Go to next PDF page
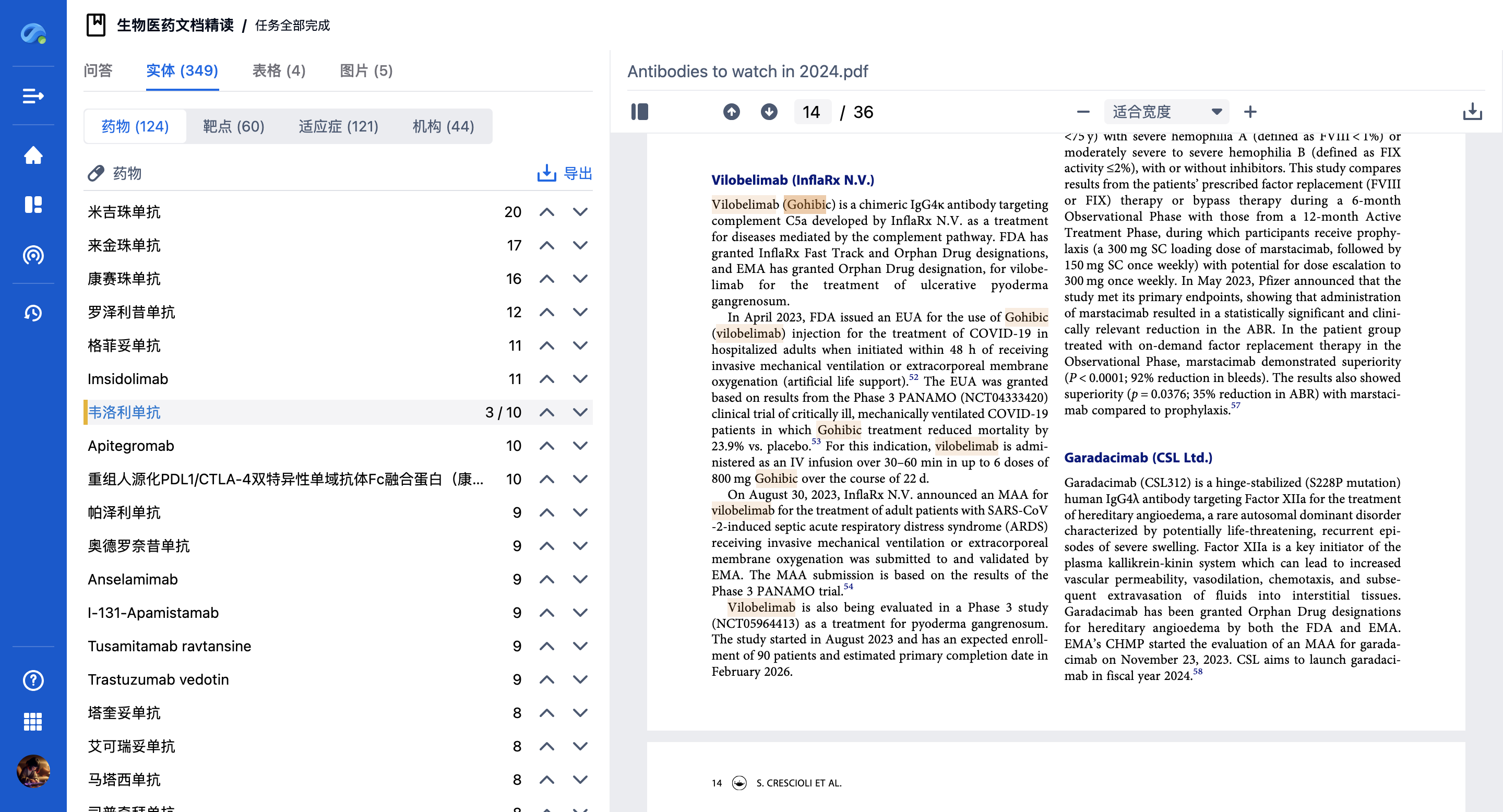 point(769,112)
